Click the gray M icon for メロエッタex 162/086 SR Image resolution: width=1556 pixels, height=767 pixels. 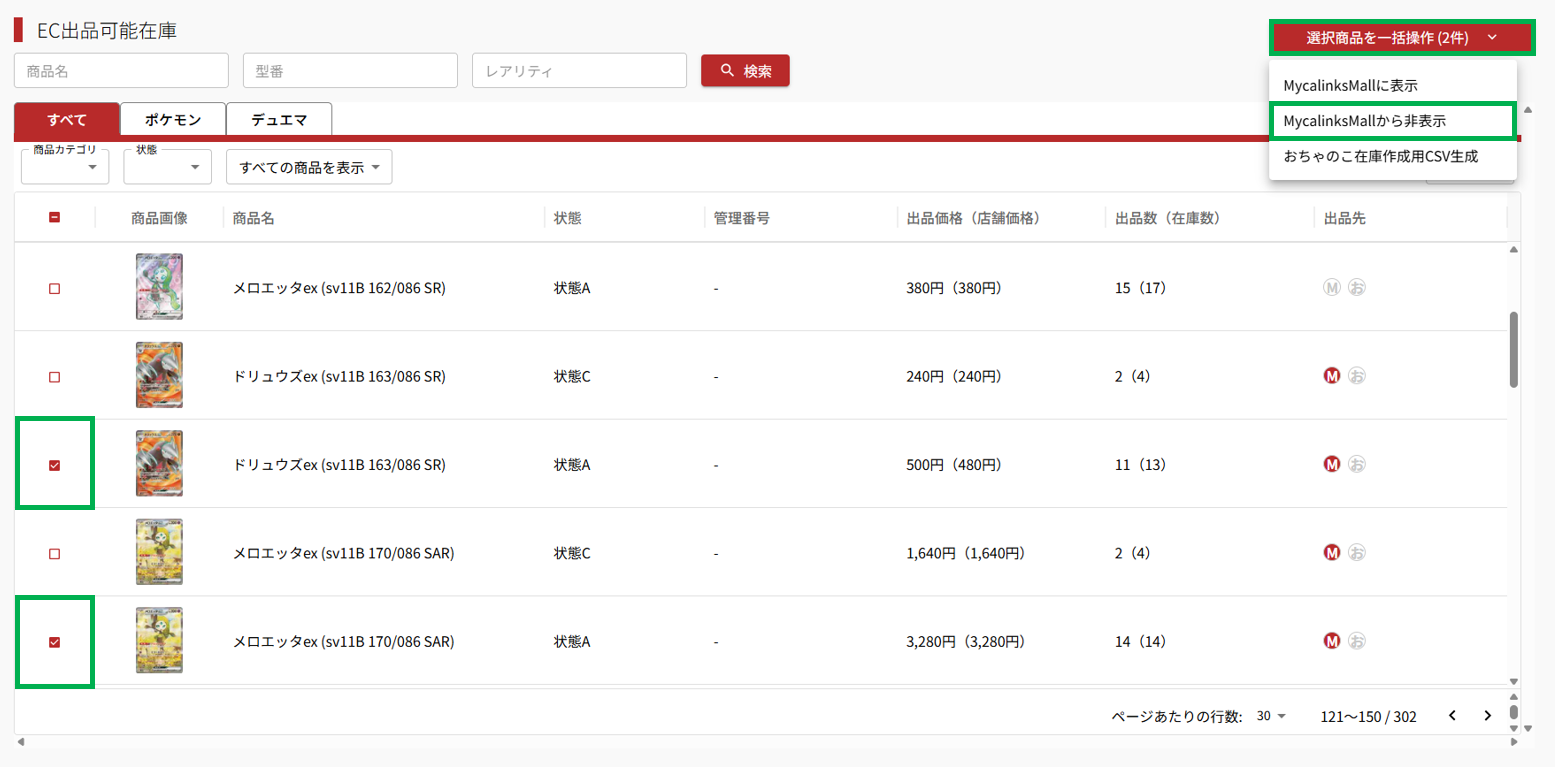pos(1331,288)
